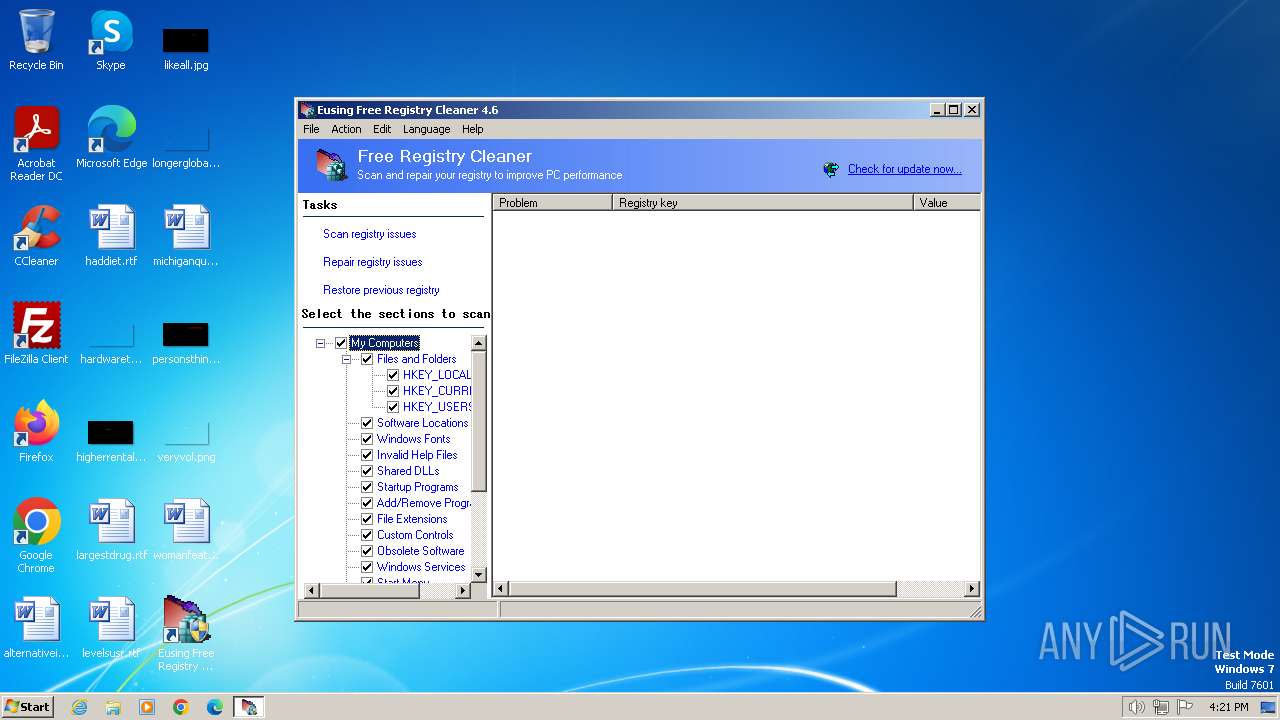This screenshot has width=1280, height=720.
Task: Toggle the HKEY_USERS checkbox
Action: tap(393, 407)
